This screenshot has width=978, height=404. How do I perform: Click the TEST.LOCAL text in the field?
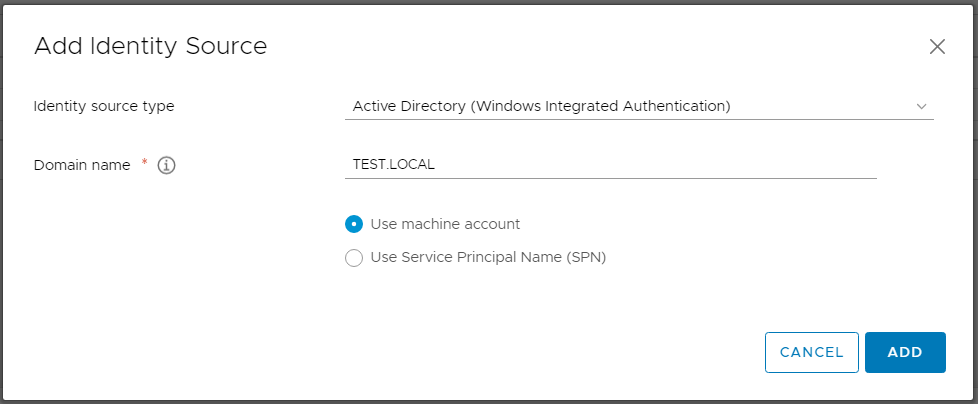394,165
